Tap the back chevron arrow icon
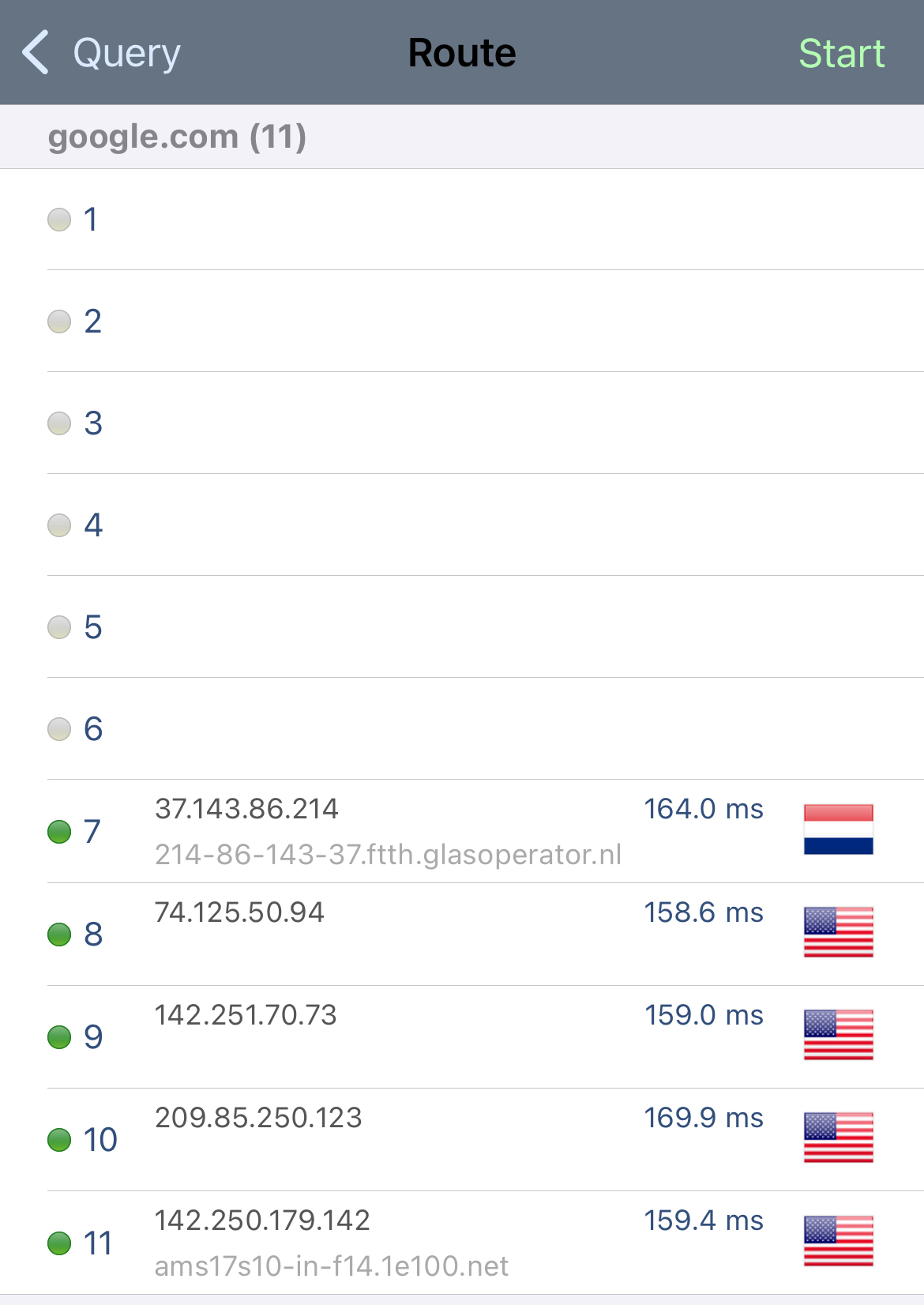The image size is (924, 1305). [36, 53]
